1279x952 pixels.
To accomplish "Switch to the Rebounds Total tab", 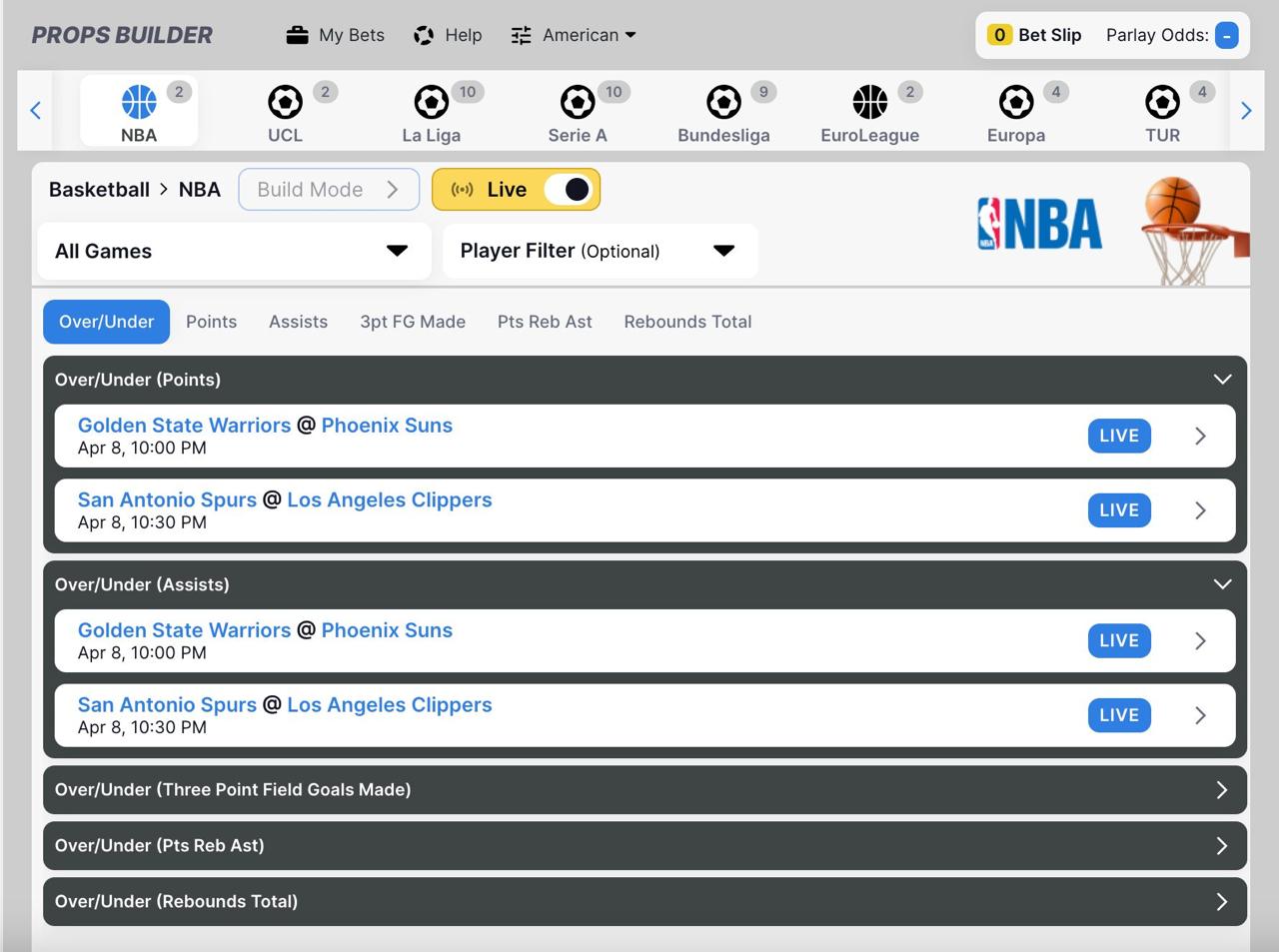I will click(x=687, y=322).
